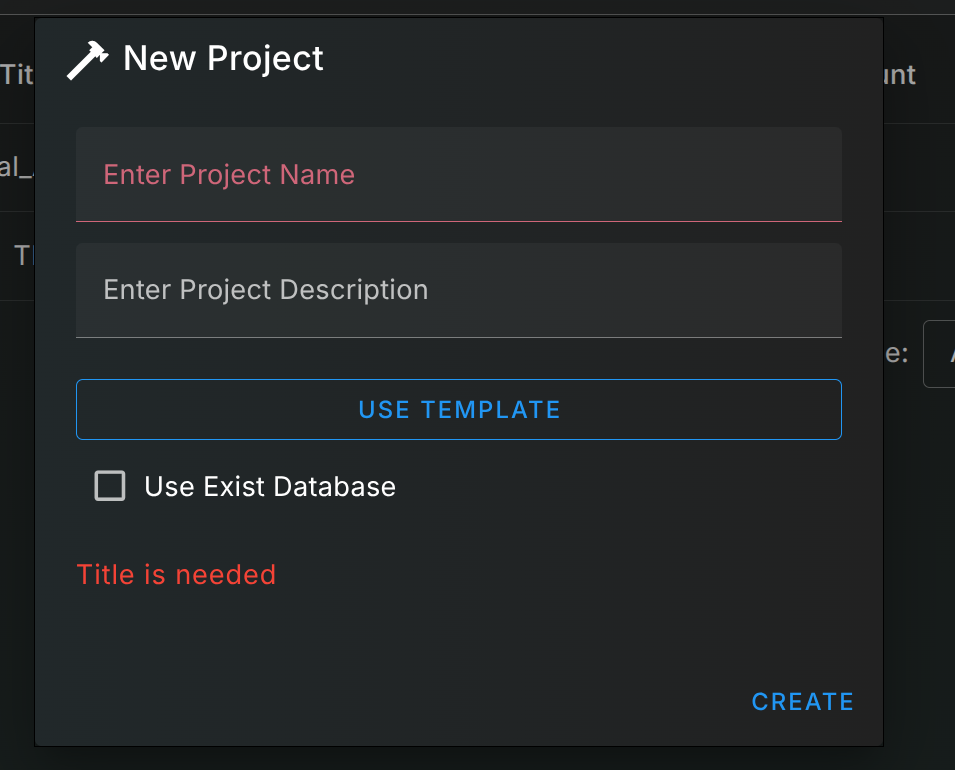
Task: Open the partially hidden dropdown at right edge
Action: click(x=940, y=353)
